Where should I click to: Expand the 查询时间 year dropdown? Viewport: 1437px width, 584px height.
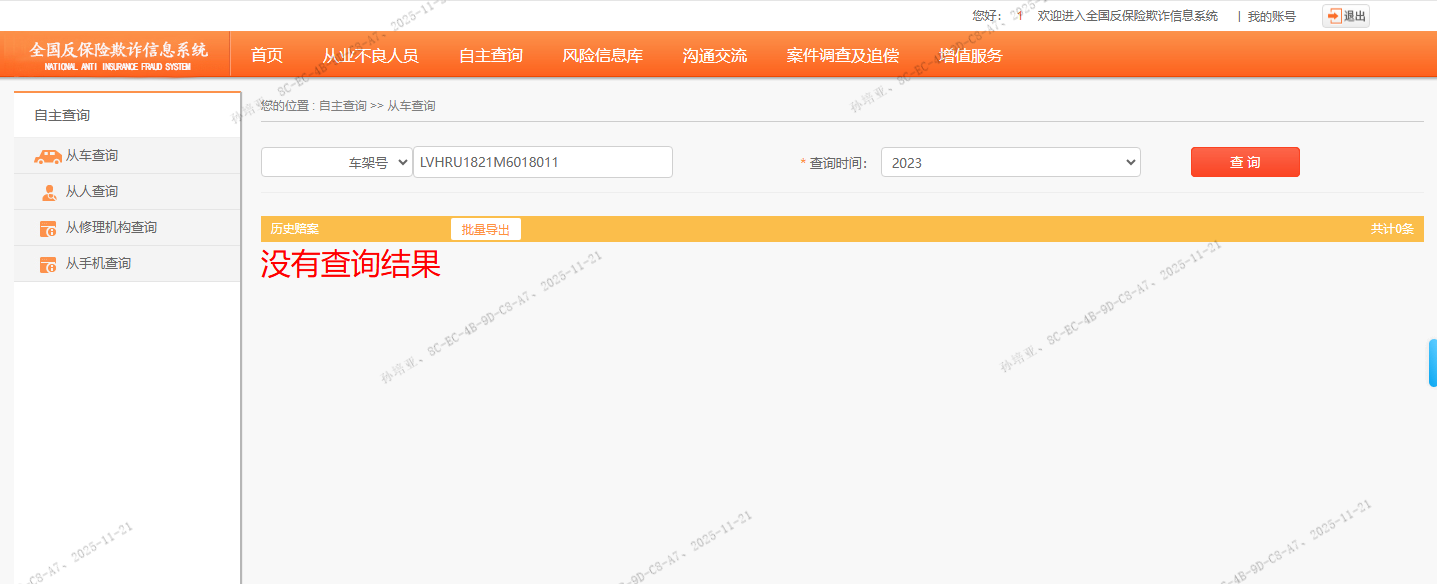[1010, 162]
